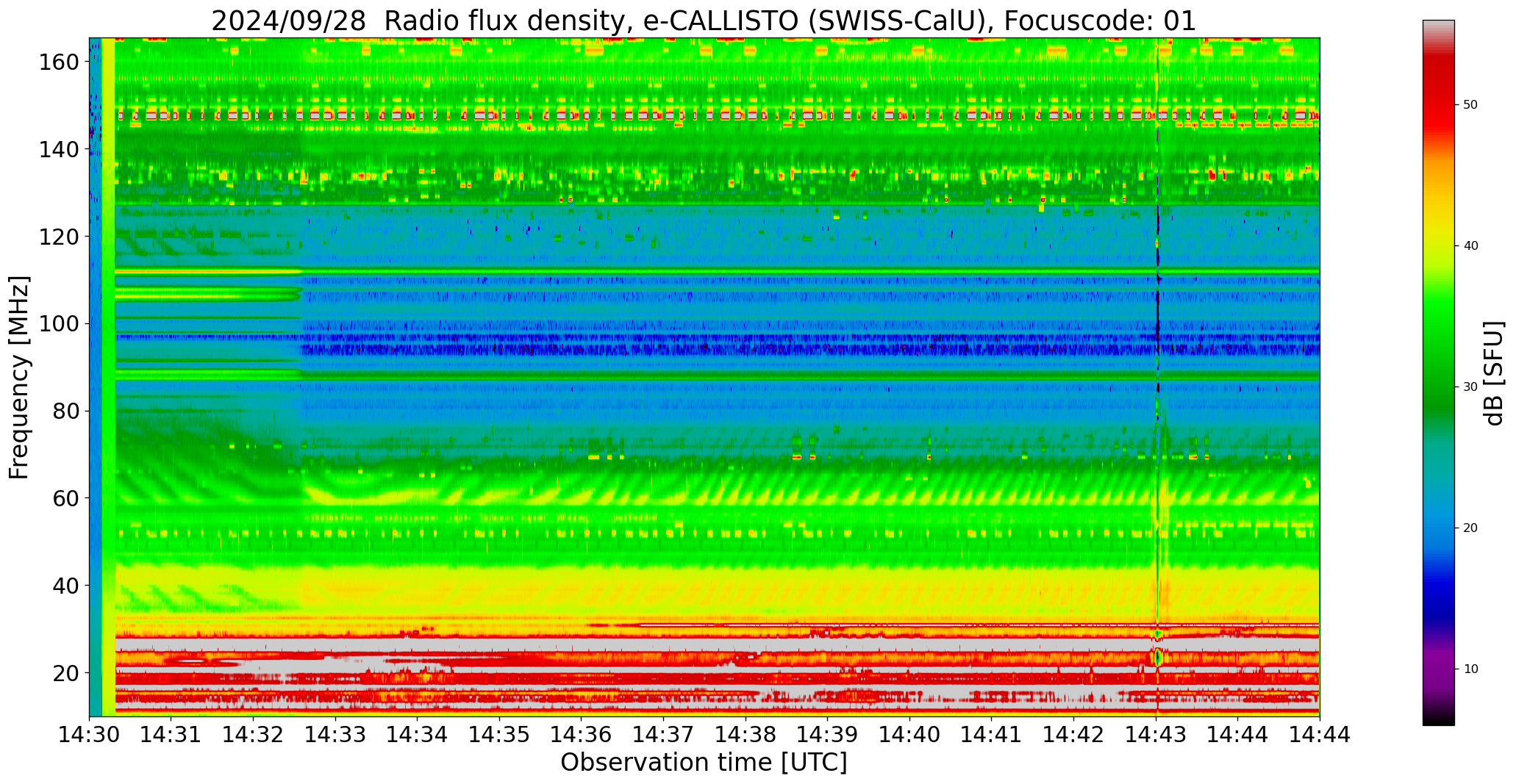Click the purple section of the colorbar
The height and width of the screenshot is (784, 1516).
(1438, 661)
